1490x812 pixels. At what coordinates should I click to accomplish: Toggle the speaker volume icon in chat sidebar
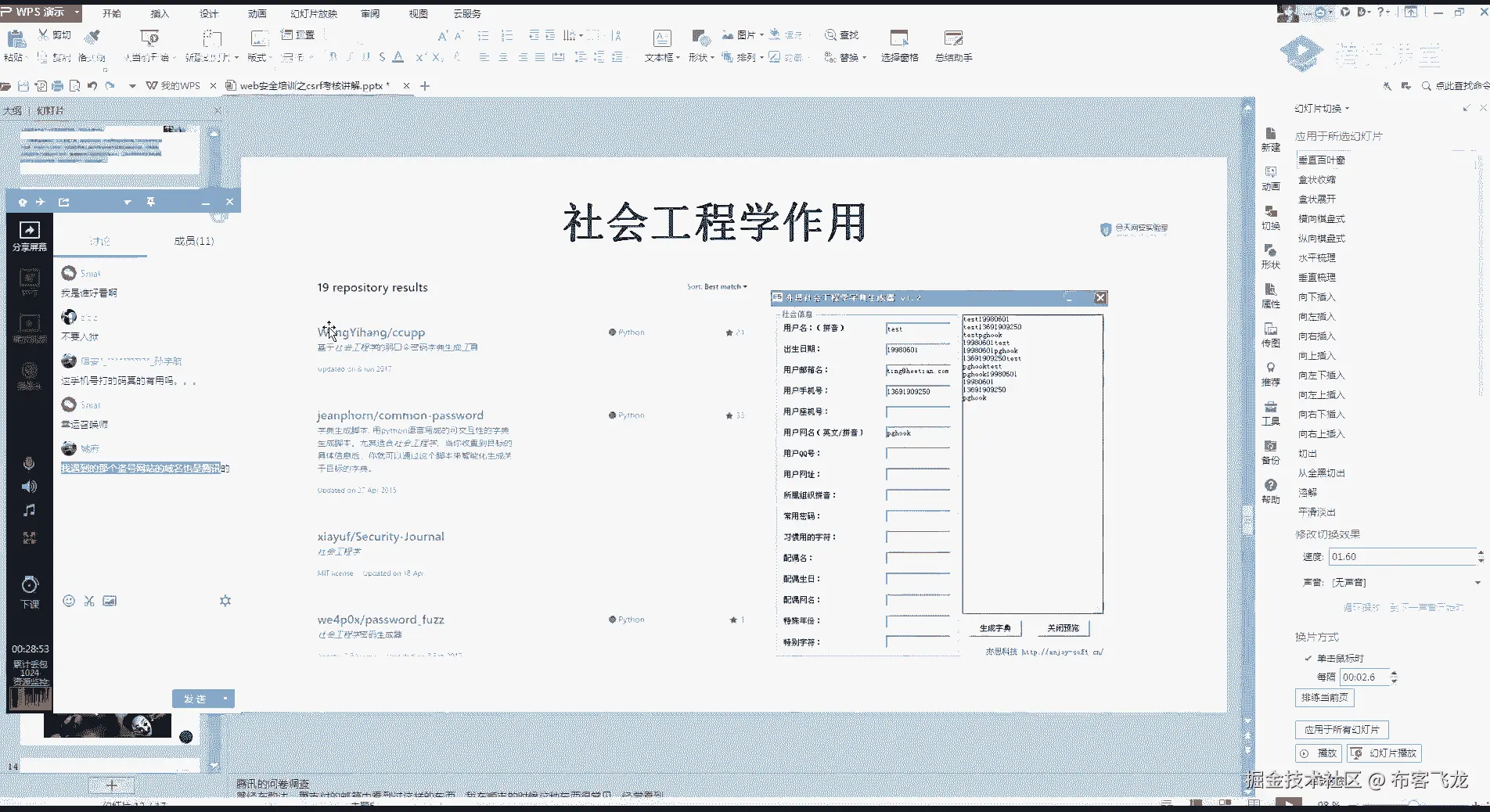coord(29,487)
